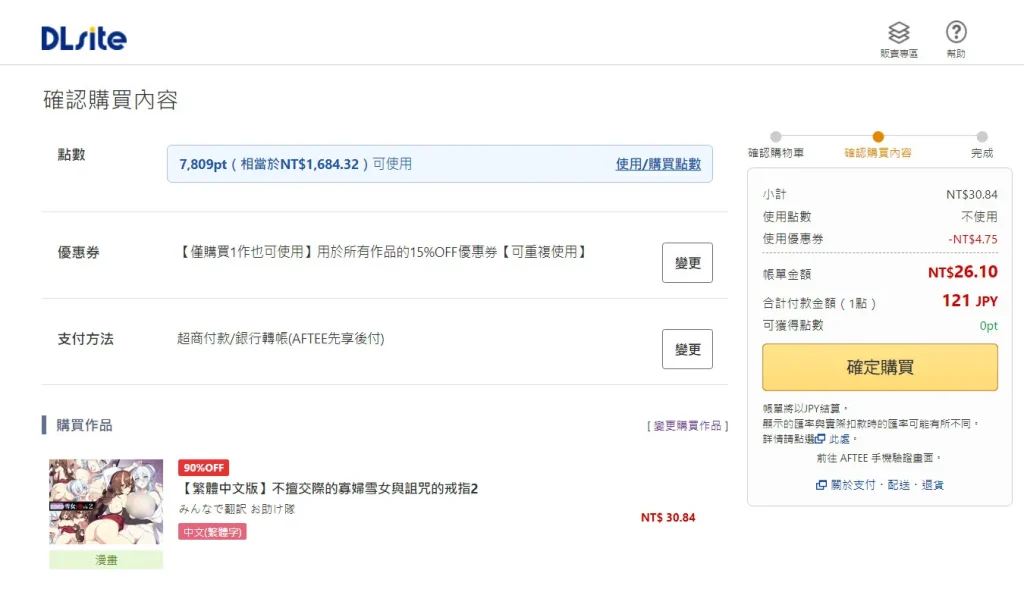
Task: Go back to the 確認購物車 step
Action: click(776, 137)
